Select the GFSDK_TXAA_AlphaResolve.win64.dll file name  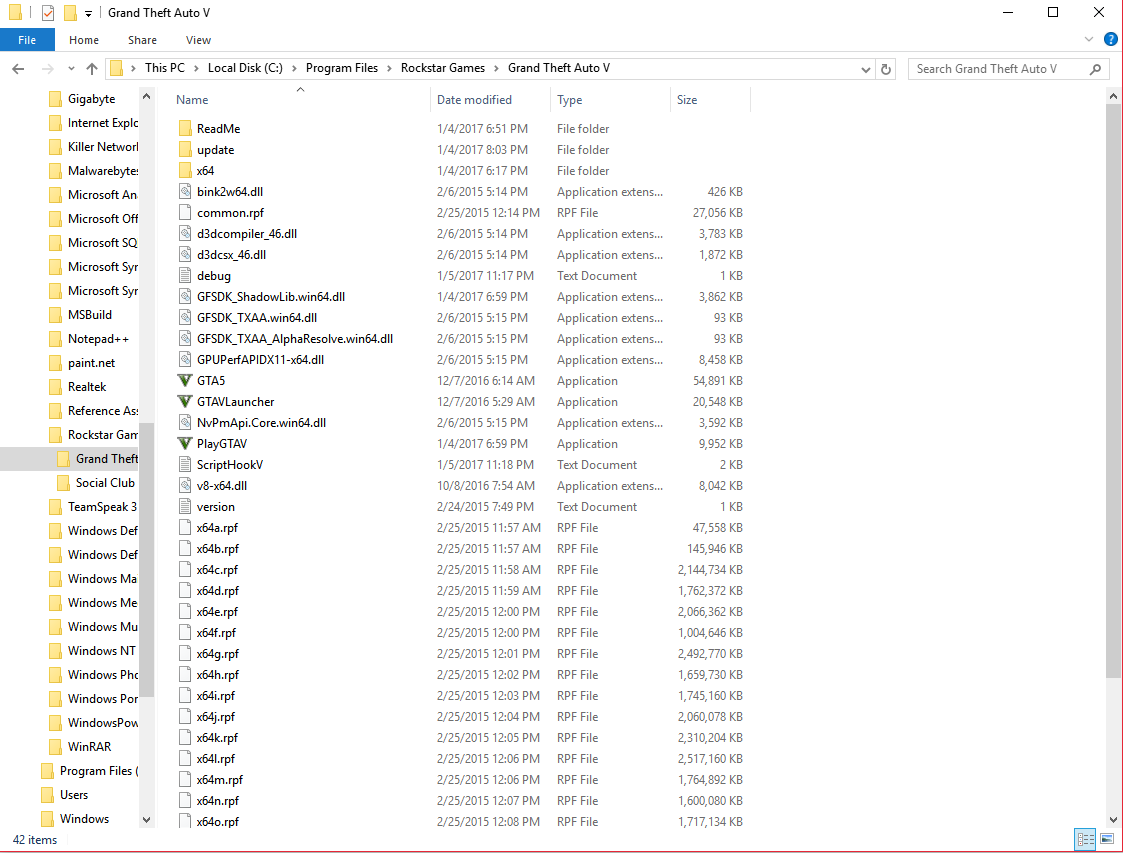pyautogui.click(x=295, y=339)
